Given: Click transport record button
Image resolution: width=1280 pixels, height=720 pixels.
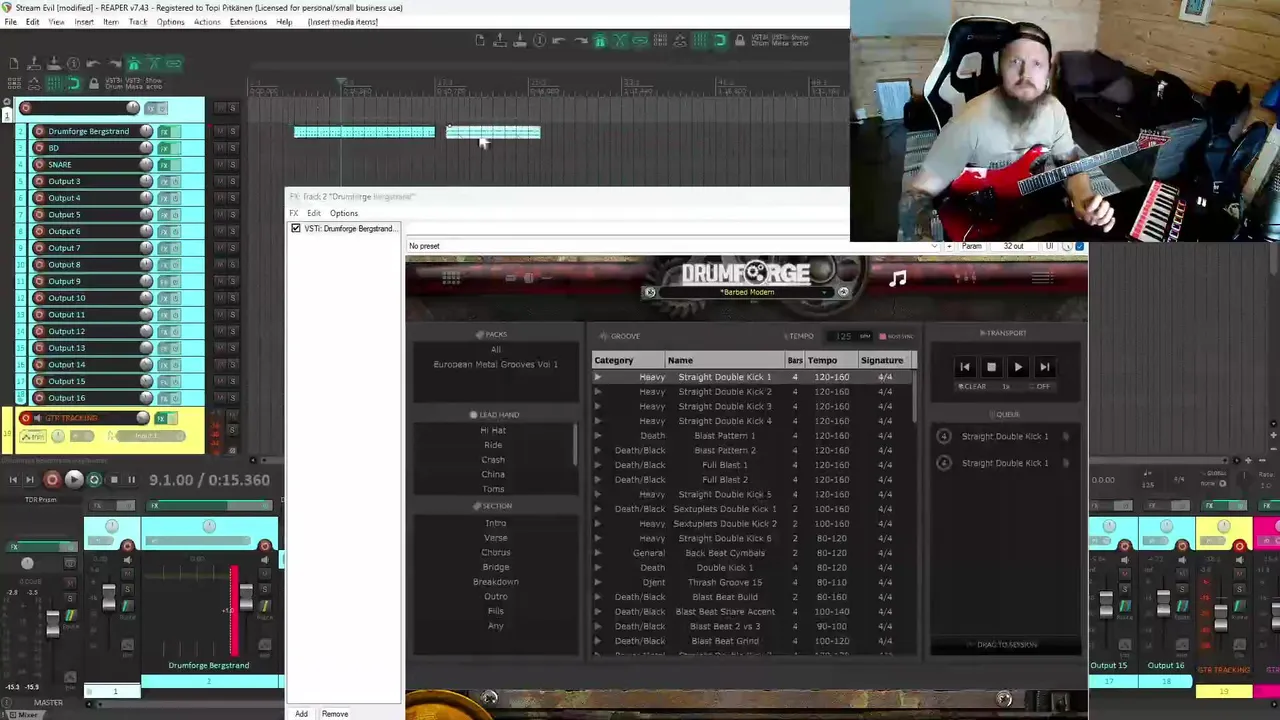Looking at the screenshot, I should [x=52, y=480].
